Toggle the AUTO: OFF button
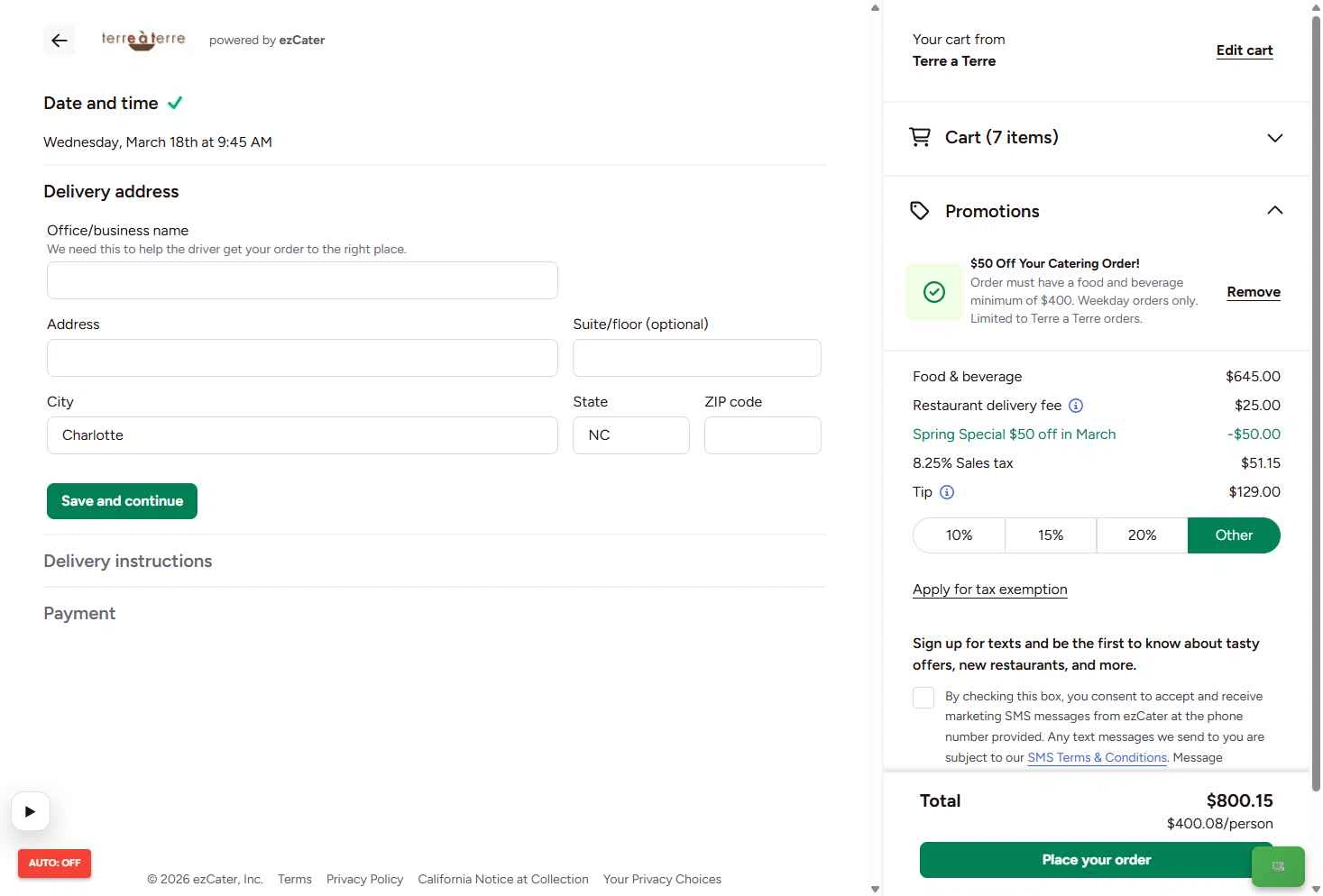Viewport: 1323px width, 896px height. coord(54,863)
